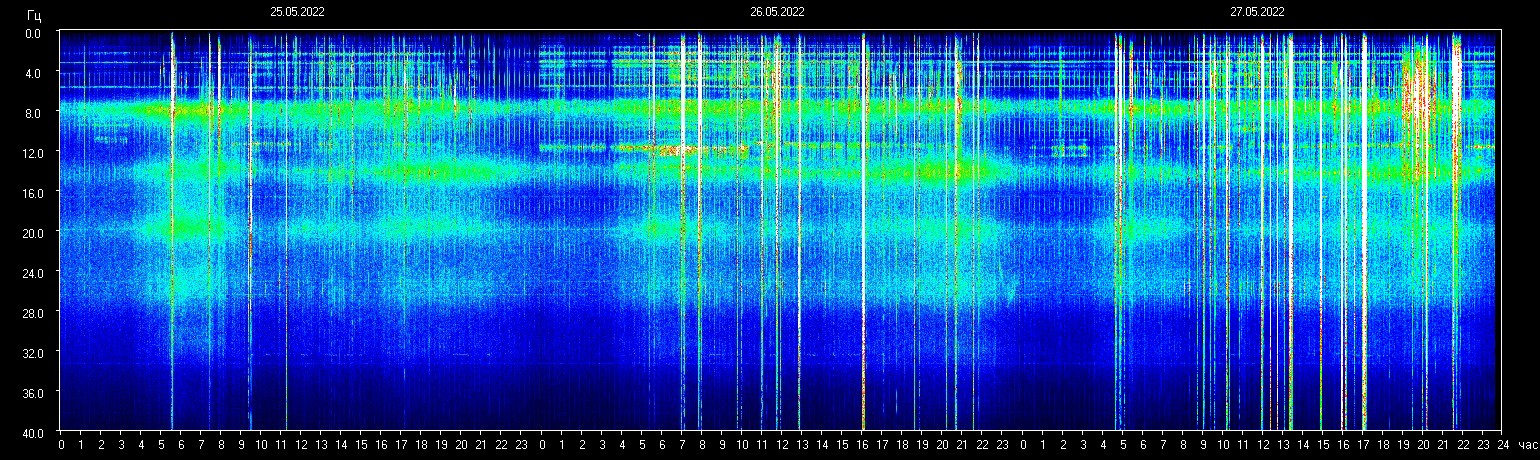
Task: Click the Гц frequency unit label
Action: (35, 15)
